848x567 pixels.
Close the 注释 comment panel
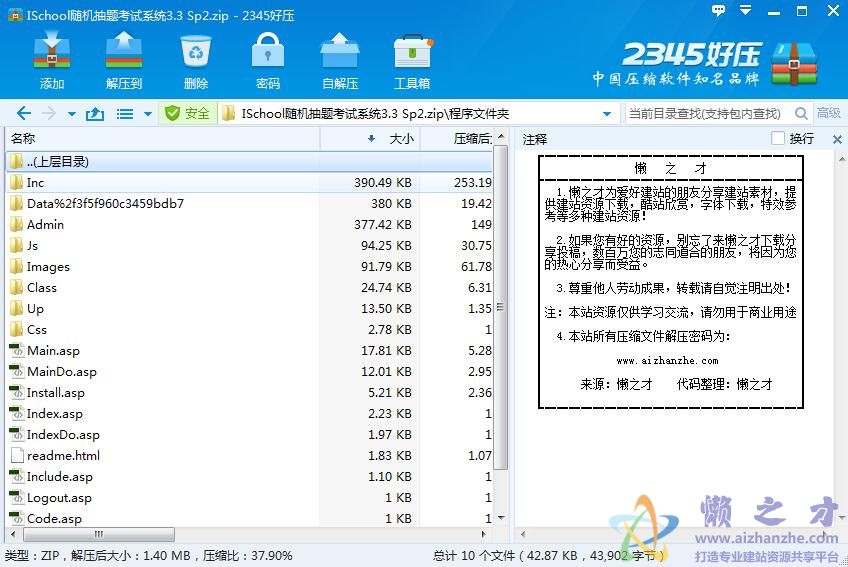point(837,140)
